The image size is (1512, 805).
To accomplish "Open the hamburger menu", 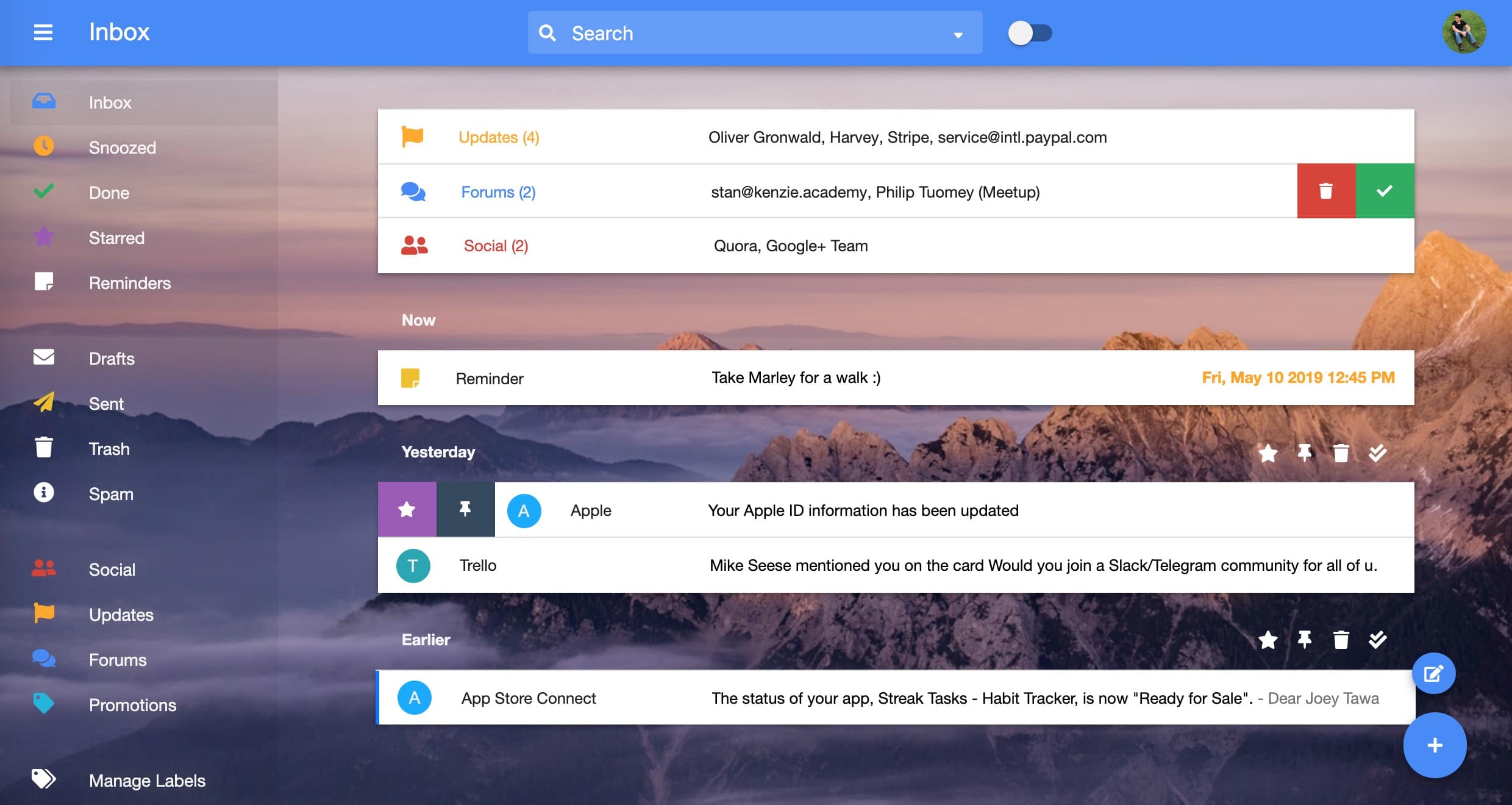I will tap(43, 32).
